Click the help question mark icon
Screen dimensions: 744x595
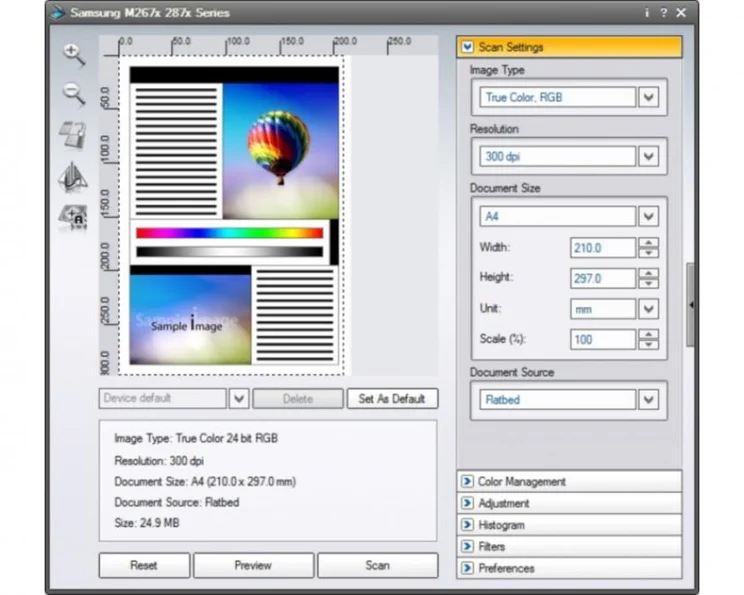pos(663,13)
